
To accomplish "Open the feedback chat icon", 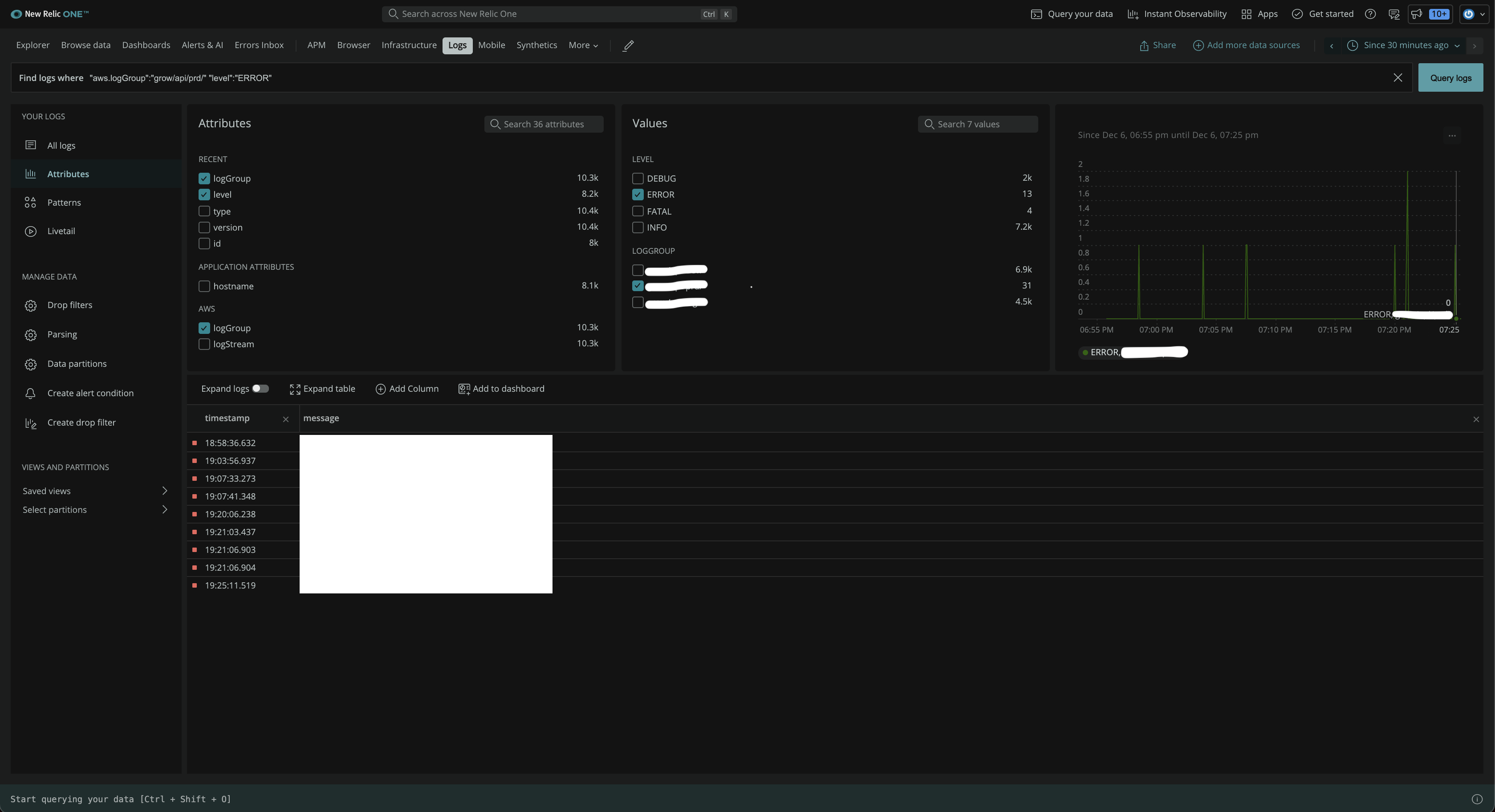I will click(x=1394, y=14).
